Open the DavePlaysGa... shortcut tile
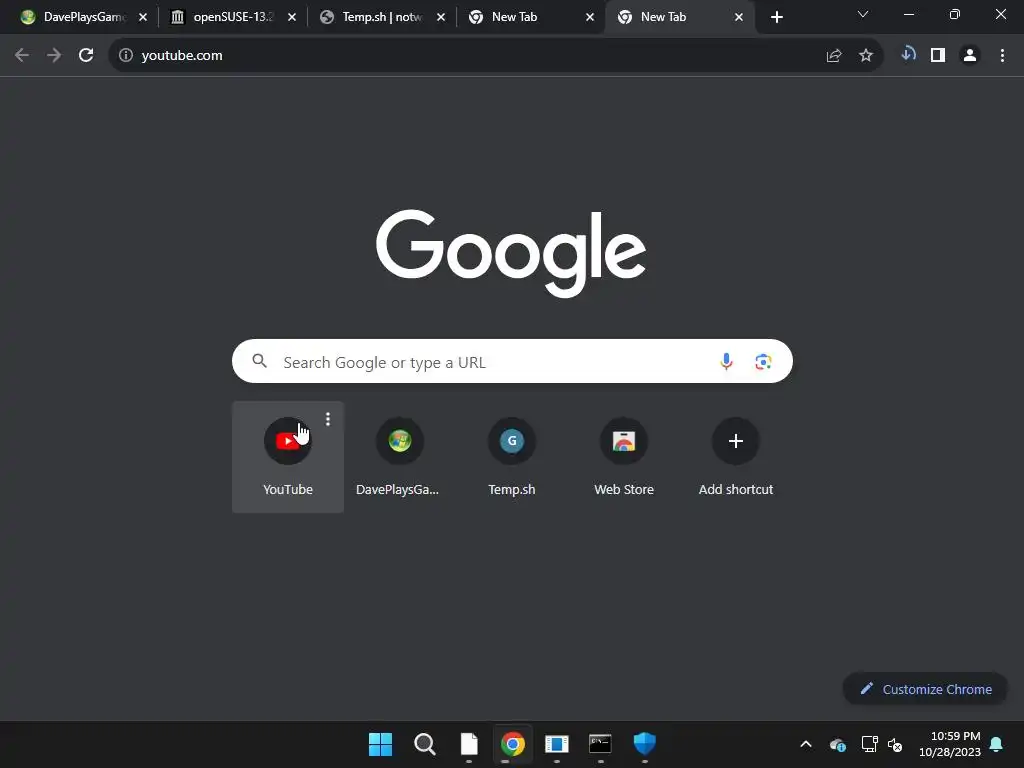1024x768 pixels. coord(399,456)
